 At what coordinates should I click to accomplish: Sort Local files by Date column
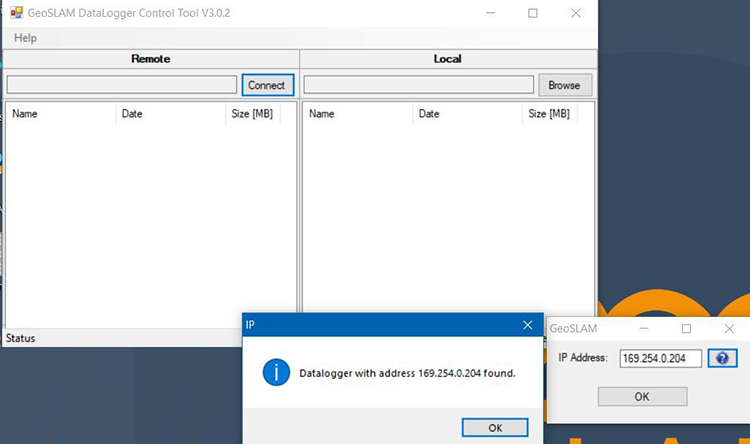(467, 114)
